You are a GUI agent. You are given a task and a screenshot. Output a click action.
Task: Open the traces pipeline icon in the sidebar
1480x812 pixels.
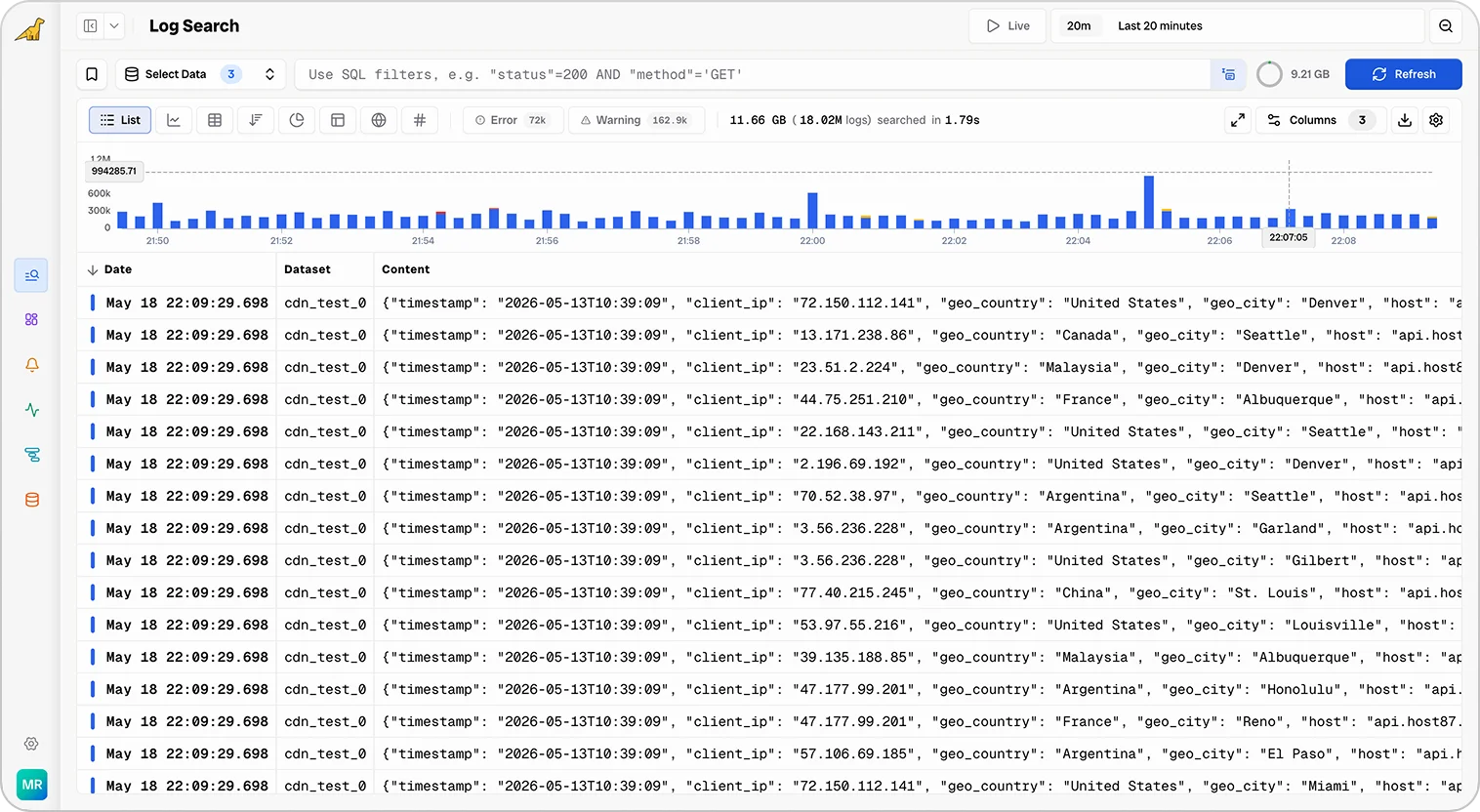coord(31,455)
